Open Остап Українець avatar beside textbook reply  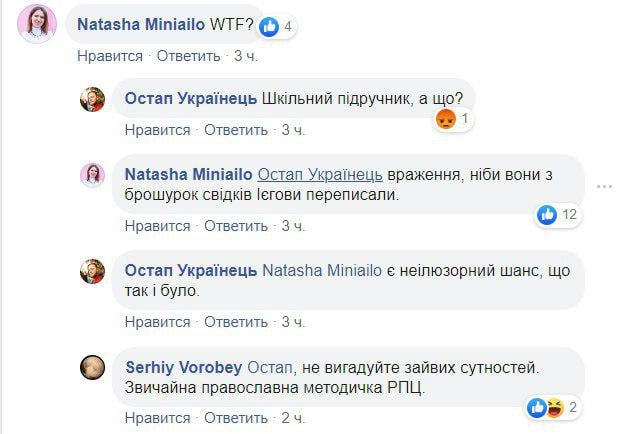pos(93,99)
